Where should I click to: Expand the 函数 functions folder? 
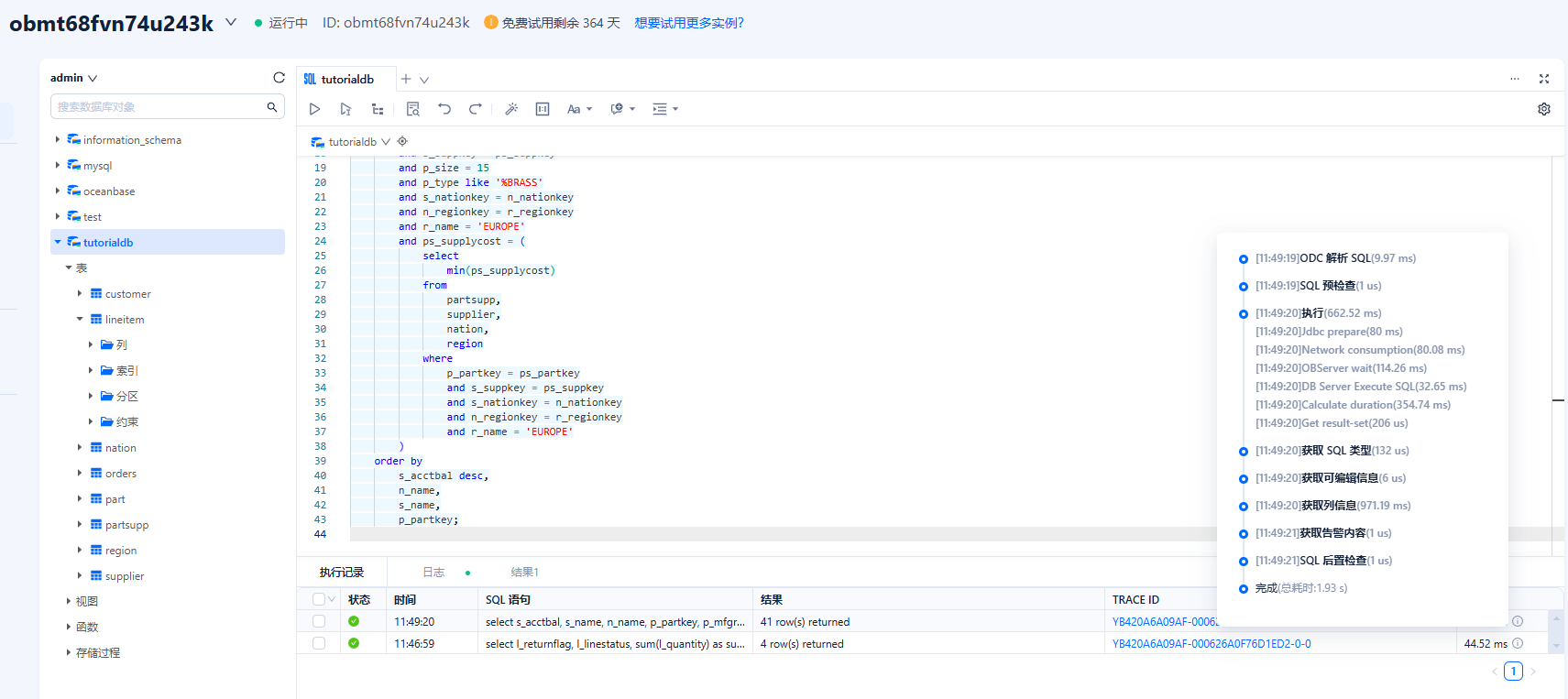click(x=69, y=628)
